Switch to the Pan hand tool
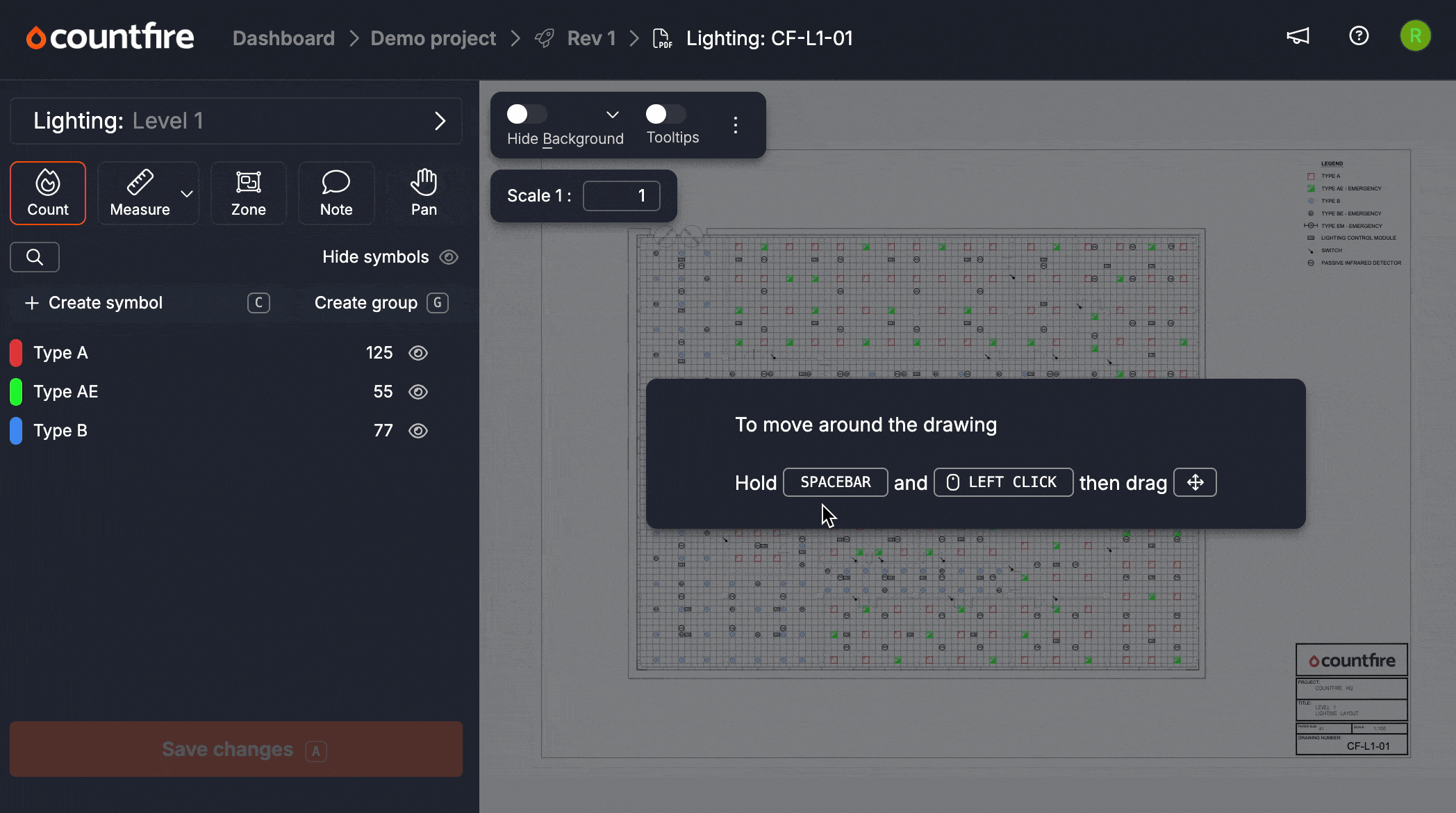Image resolution: width=1456 pixels, height=813 pixels. [423, 193]
